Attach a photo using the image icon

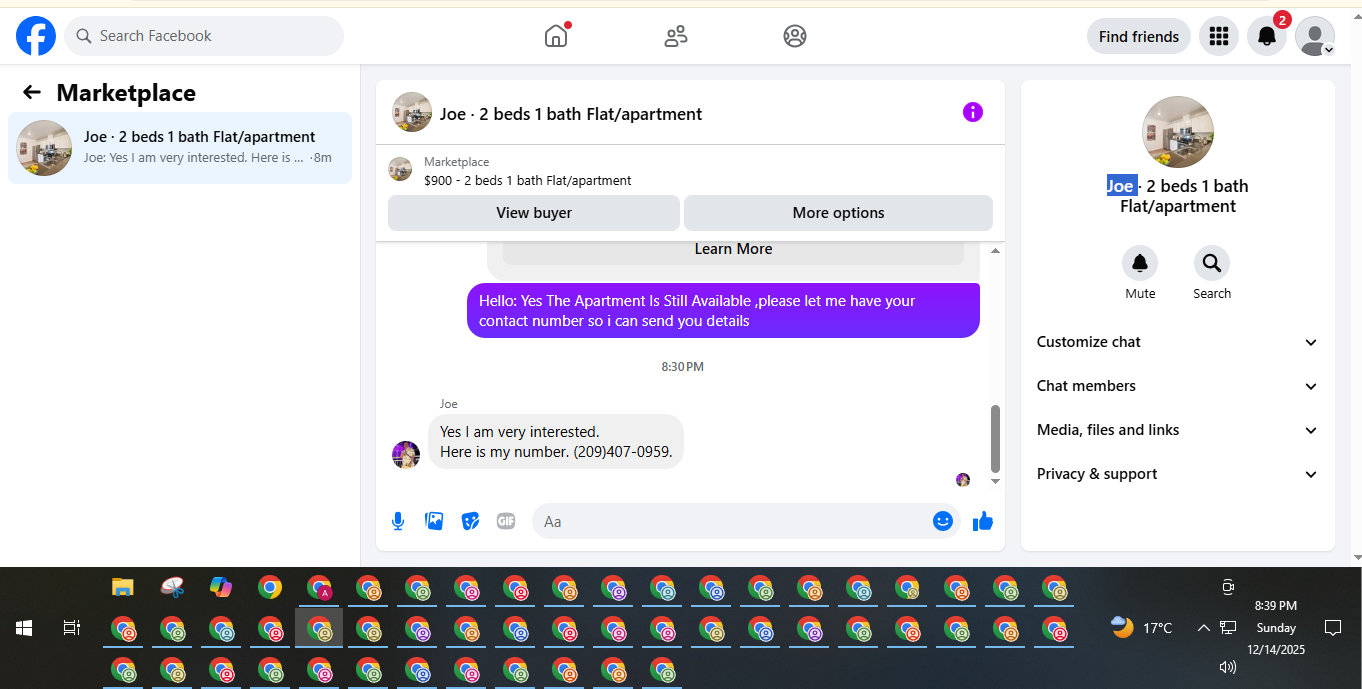pyautogui.click(x=434, y=521)
